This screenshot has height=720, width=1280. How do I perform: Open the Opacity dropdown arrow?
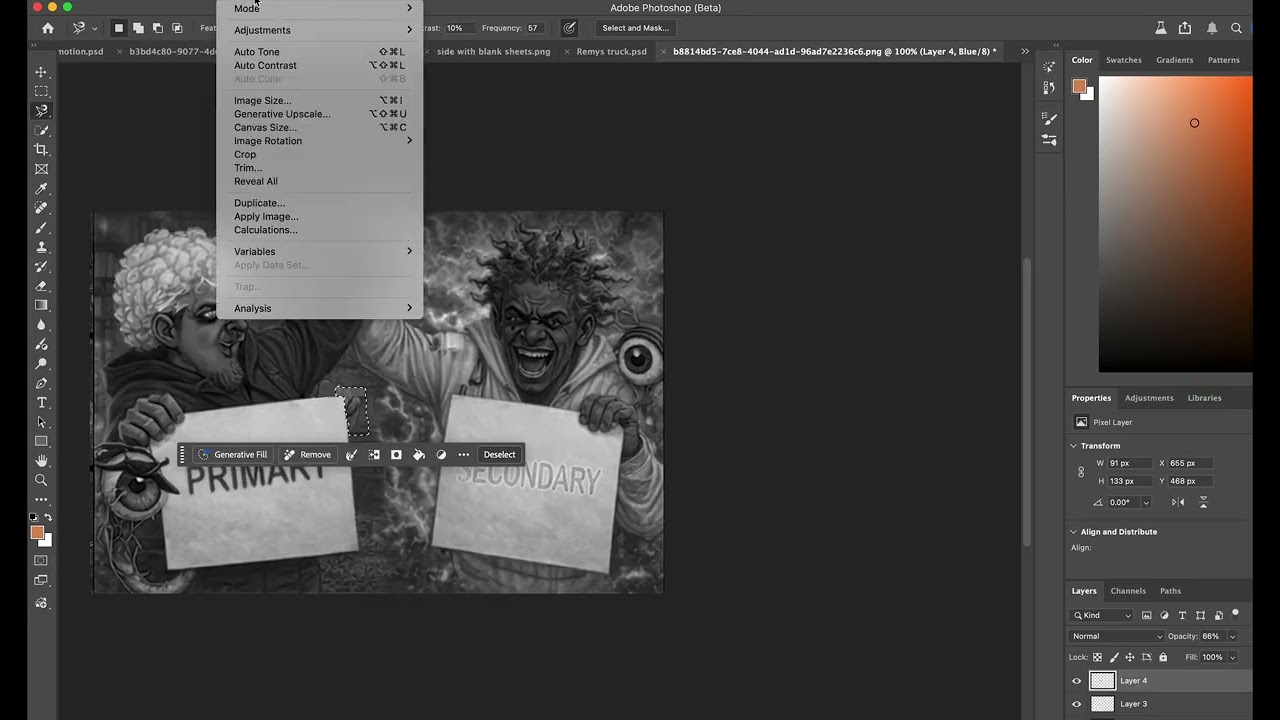pyautogui.click(x=1232, y=636)
